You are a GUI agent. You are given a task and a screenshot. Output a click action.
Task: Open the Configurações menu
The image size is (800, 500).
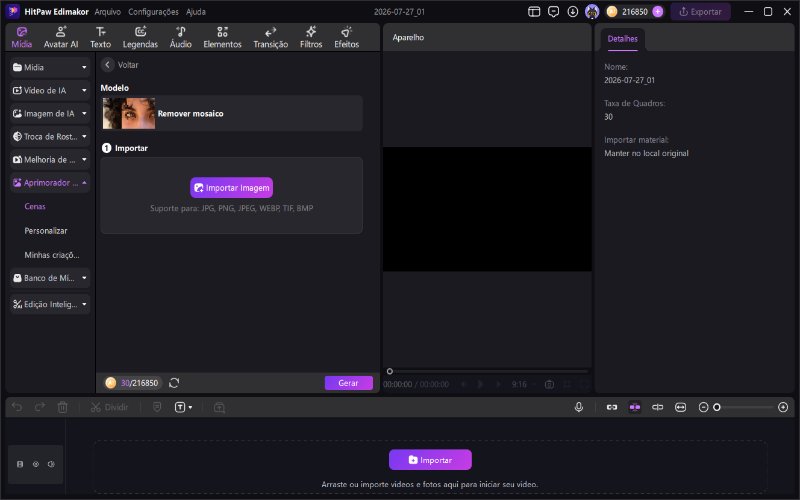coord(153,11)
